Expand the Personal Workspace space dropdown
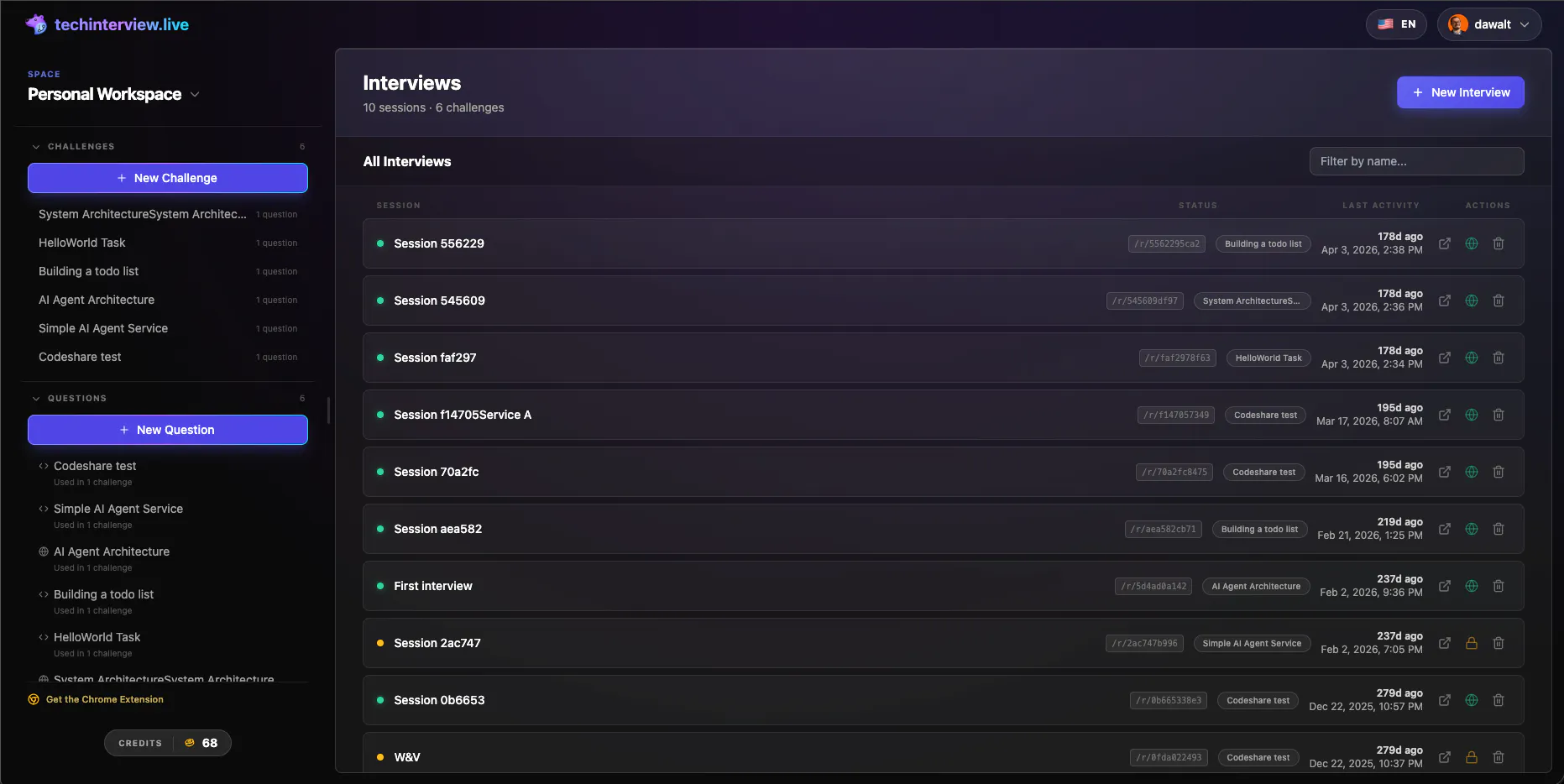The image size is (1564, 784). point(195,94)
